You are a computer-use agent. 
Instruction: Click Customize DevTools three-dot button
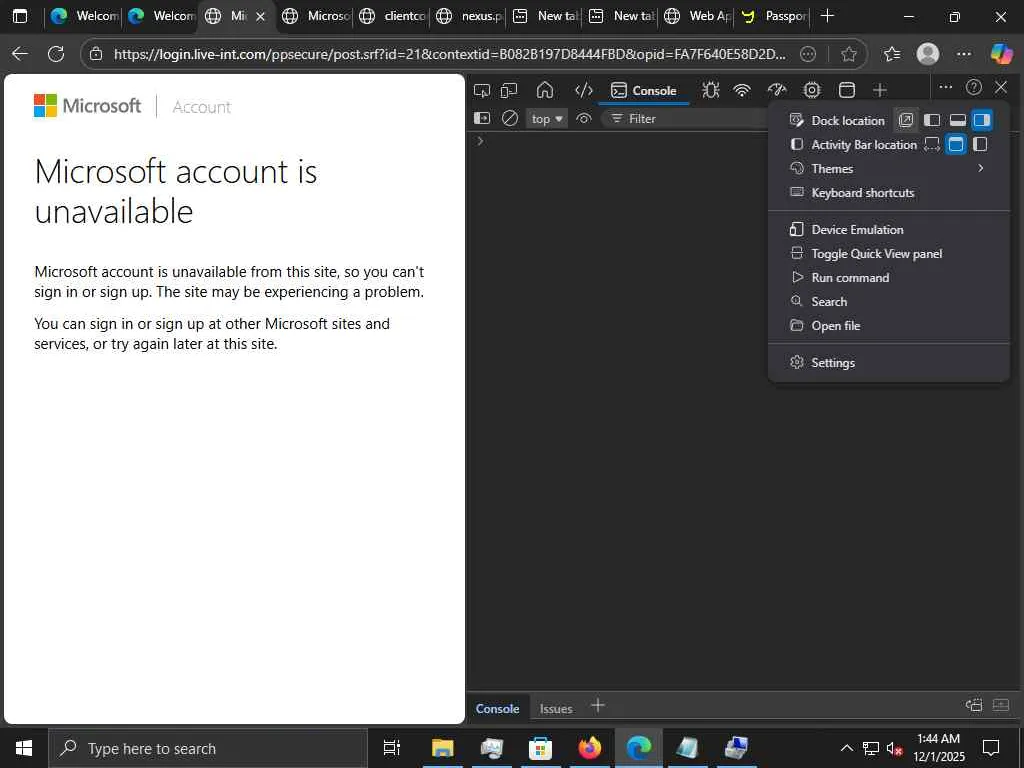pyautogui.click(x=946, y=87)
